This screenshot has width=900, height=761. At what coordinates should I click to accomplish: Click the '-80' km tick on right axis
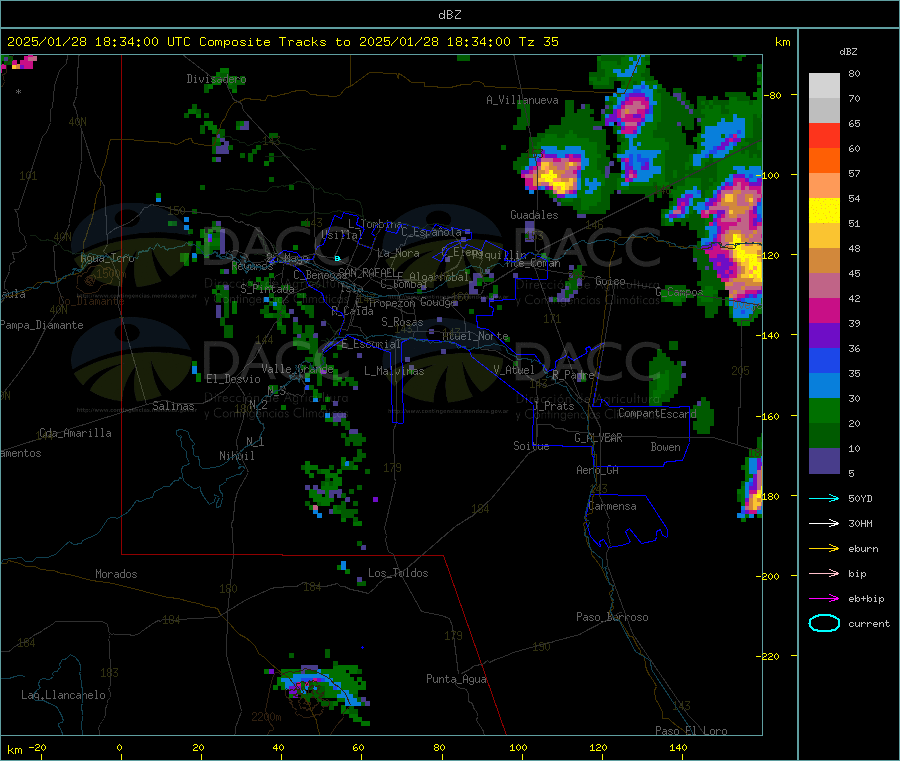coord(773,95)
